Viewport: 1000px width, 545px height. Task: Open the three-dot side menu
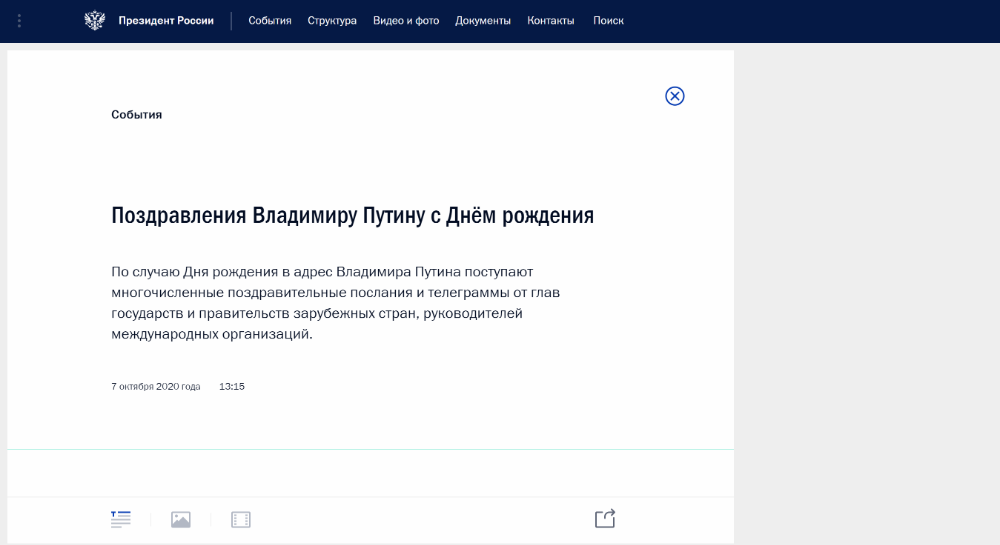coord(19,21)
